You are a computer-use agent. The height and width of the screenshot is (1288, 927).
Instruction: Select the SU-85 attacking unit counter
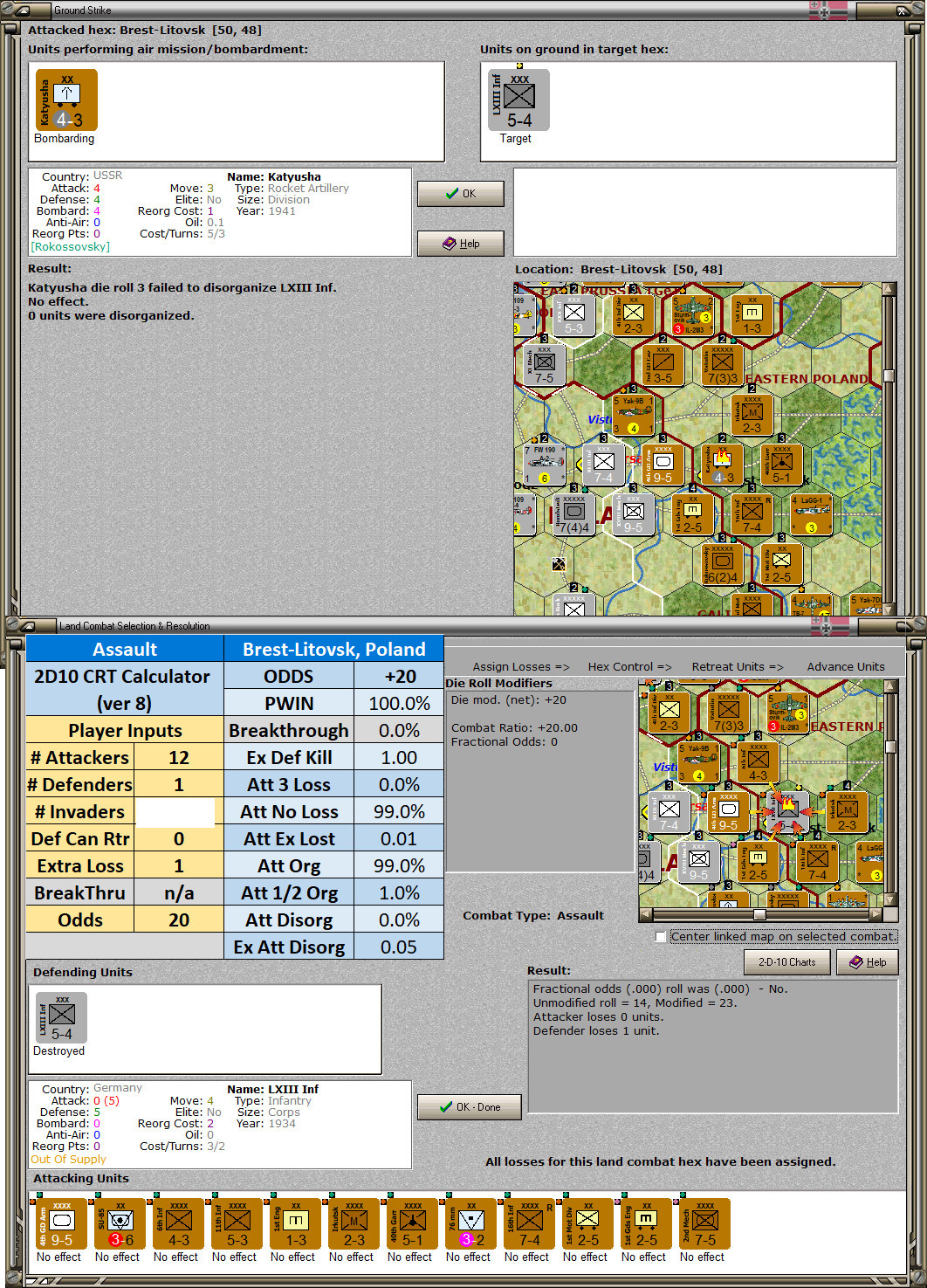pyautogui.click(x=120, y=1223)
